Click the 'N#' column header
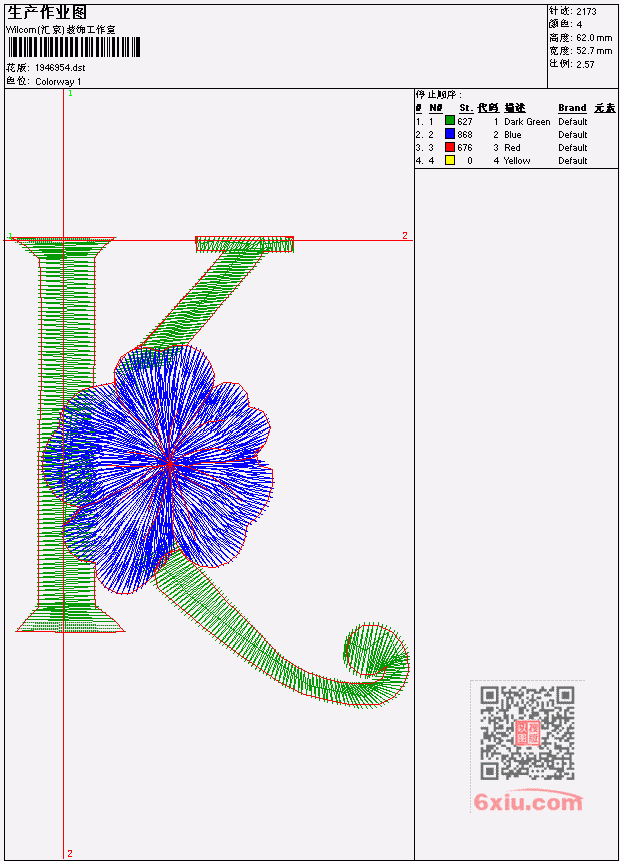Viewport: 620px width, 861px height. pyautogui.click(x=435, y=108)
